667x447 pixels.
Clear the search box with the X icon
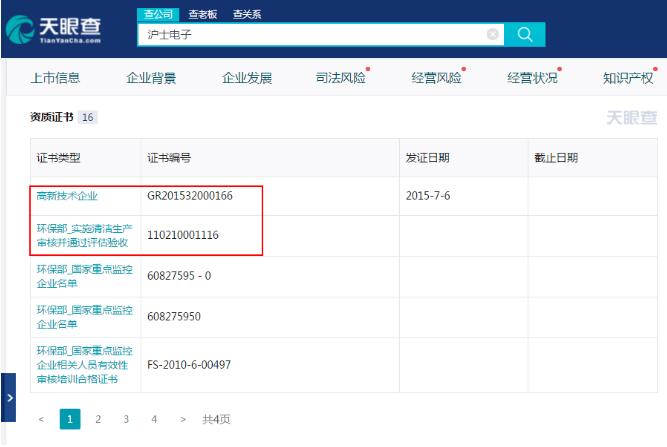coord(493,34)
